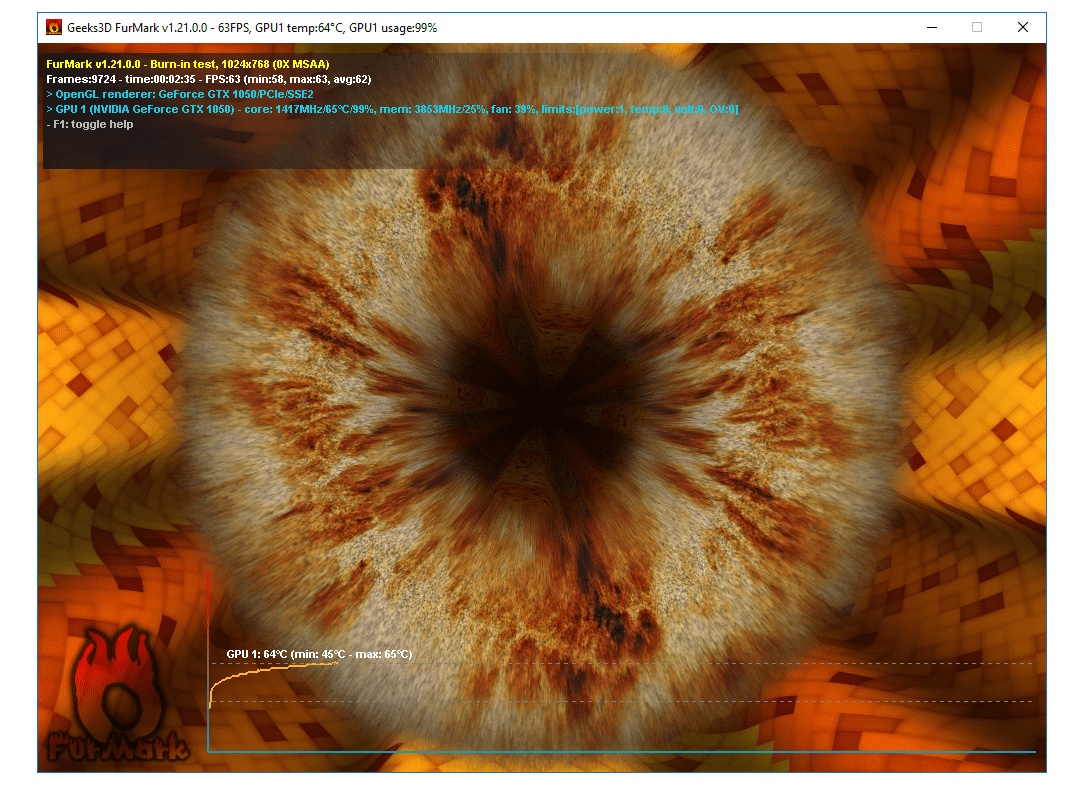The width and height of the screenshot is (1083, 786).
Task: Click the 'FurMark v1.21.0.0 - Burn-in test' yellow line
Action: tap(188, 64)
